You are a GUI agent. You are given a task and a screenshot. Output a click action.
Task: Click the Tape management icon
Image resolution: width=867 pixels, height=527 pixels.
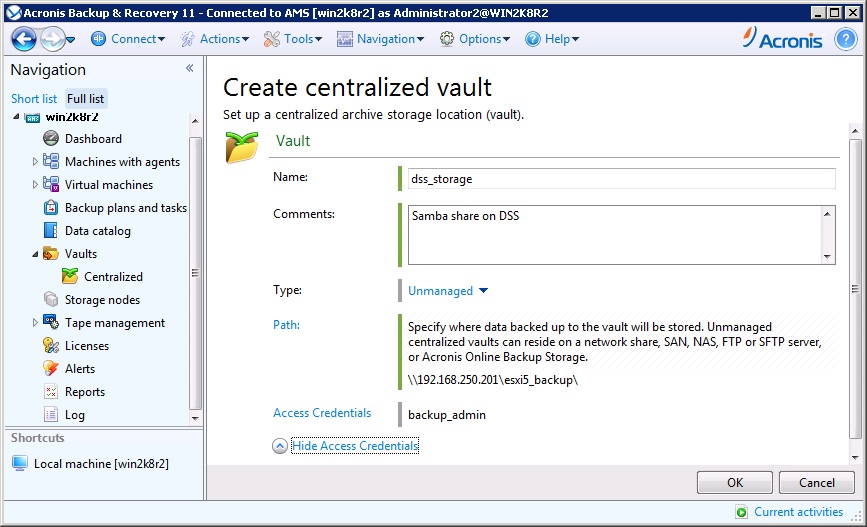(51, 322)
